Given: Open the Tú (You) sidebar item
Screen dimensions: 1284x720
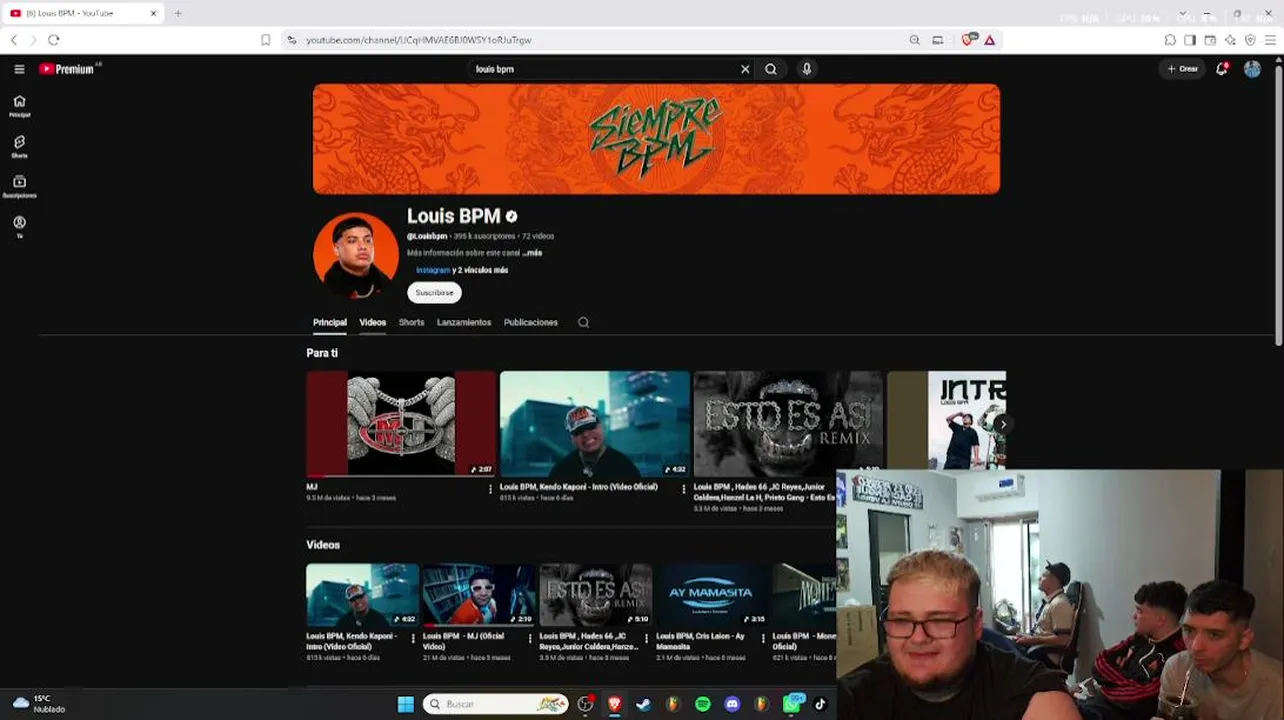Looking at the screenshot, I should pos(19,227).
